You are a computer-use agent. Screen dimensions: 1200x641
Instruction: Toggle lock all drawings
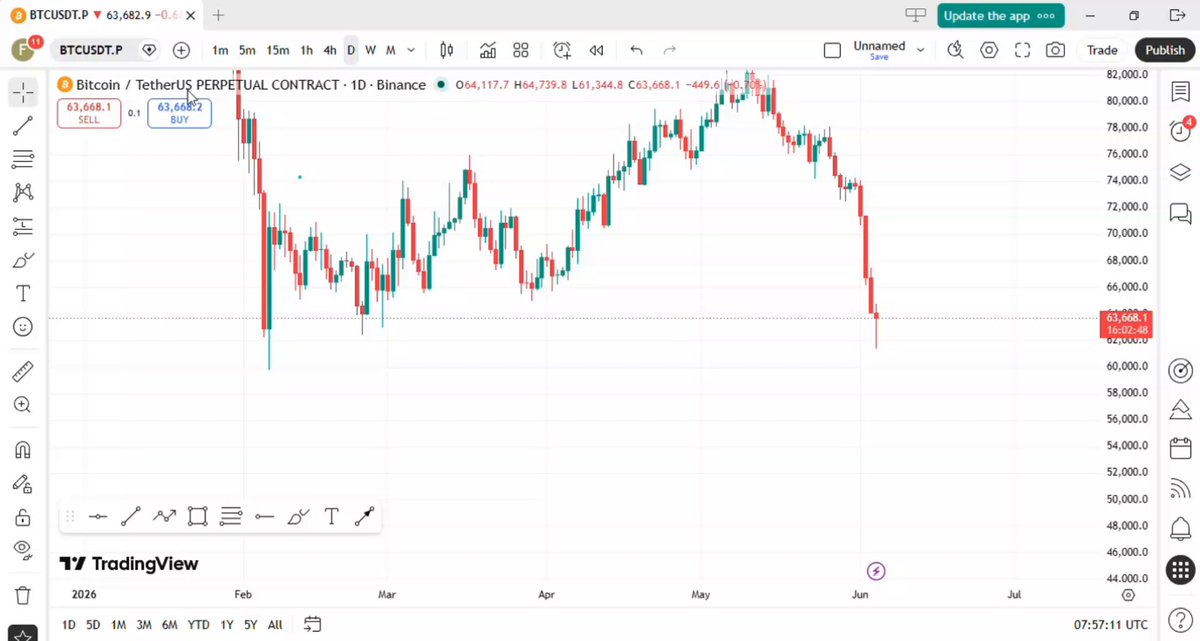[x=22, y=517]
